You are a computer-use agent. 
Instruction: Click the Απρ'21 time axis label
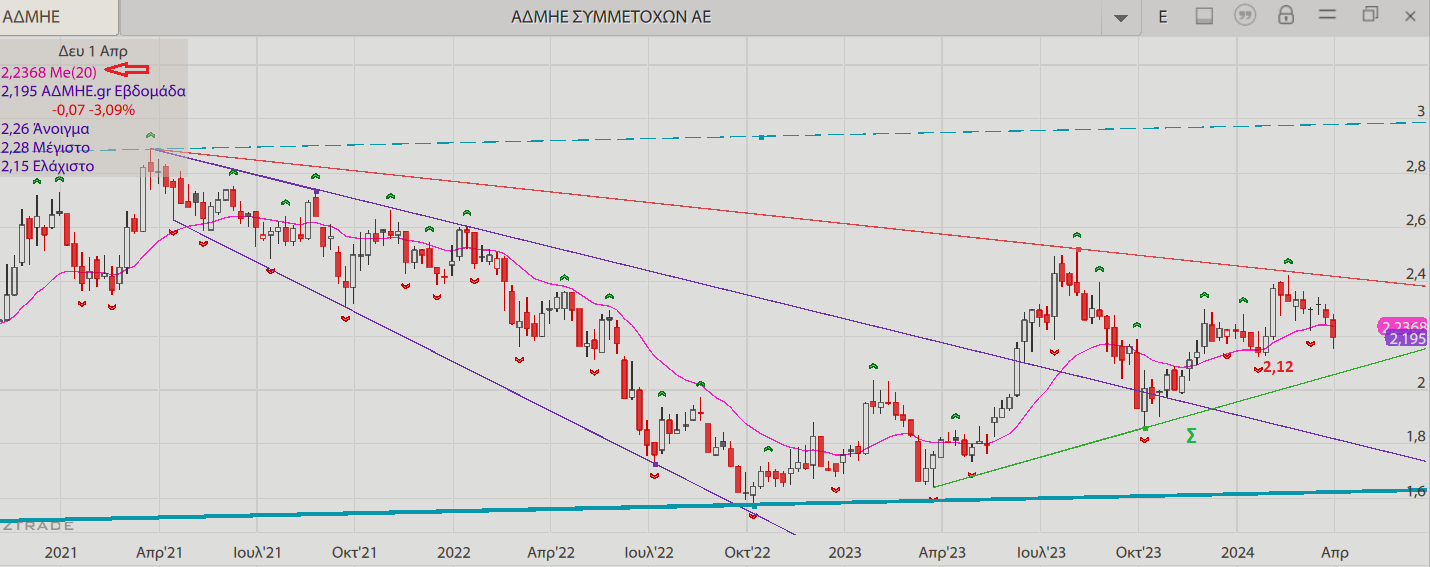tap(158, 551)
